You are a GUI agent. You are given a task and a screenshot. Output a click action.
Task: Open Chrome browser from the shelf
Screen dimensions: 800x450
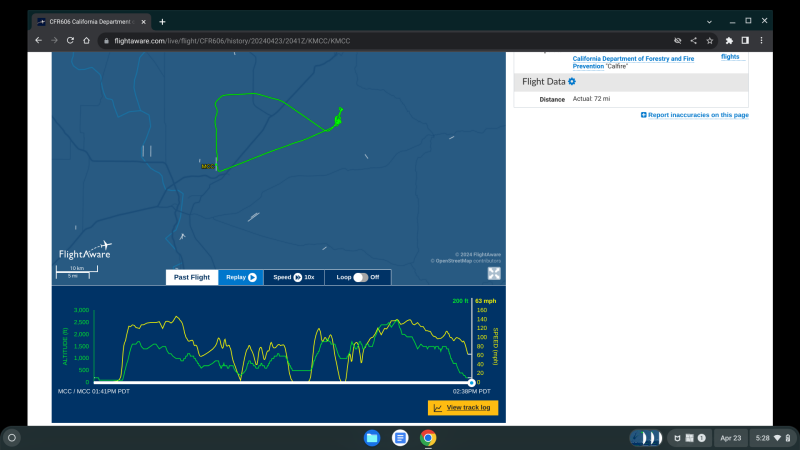428,438
